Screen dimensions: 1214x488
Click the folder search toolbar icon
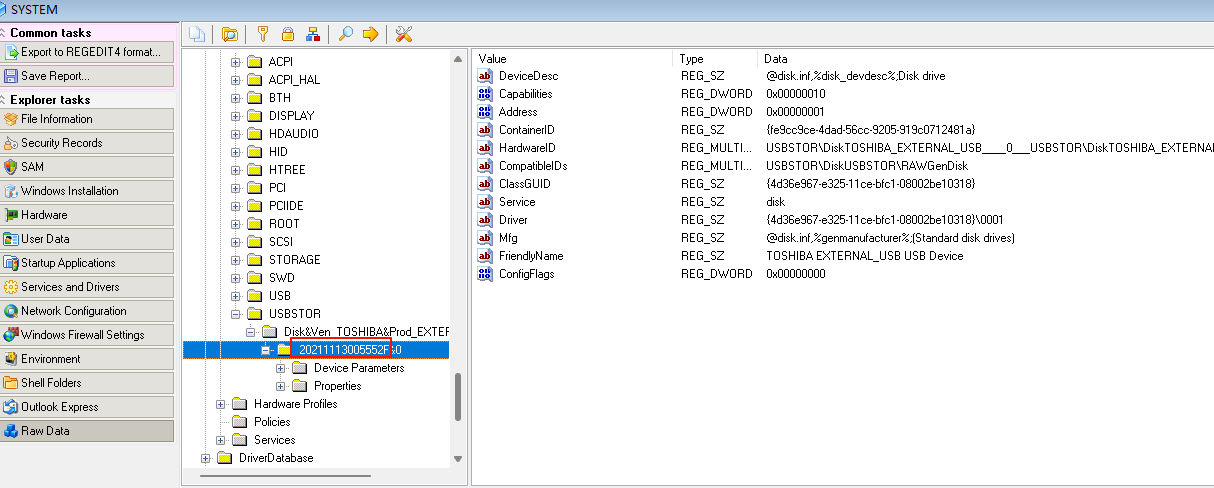(x=230, y=34)
